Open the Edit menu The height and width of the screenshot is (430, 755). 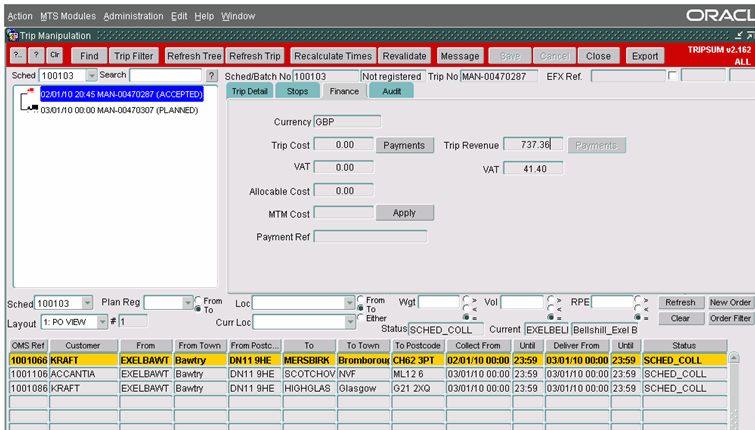coord(179,16)
